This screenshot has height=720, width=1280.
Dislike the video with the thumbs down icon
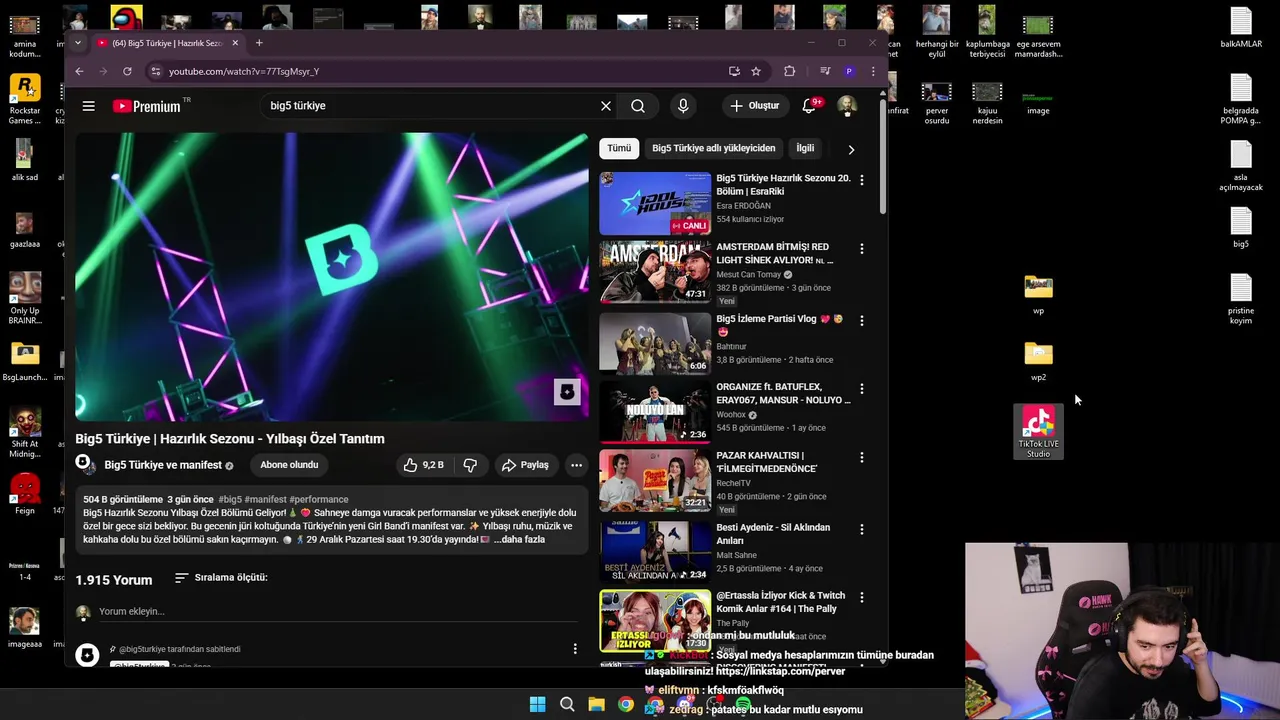pos(470,465)
